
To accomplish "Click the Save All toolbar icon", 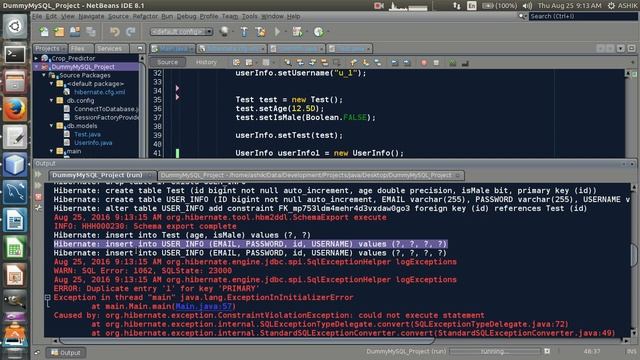I will 91,31.
